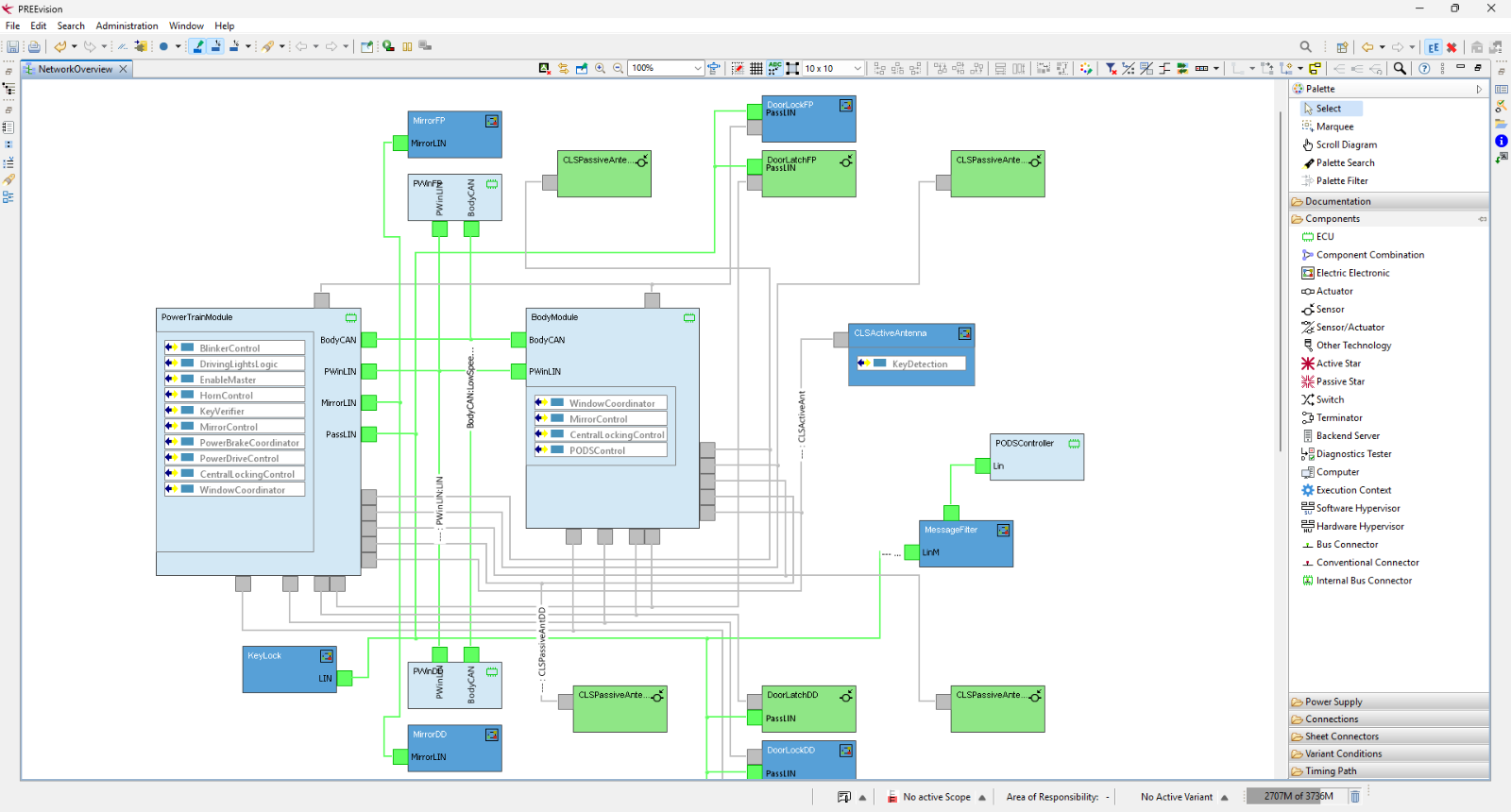
Task: Pick Bus Connector in Palette
Action: tap(1339, 544)
